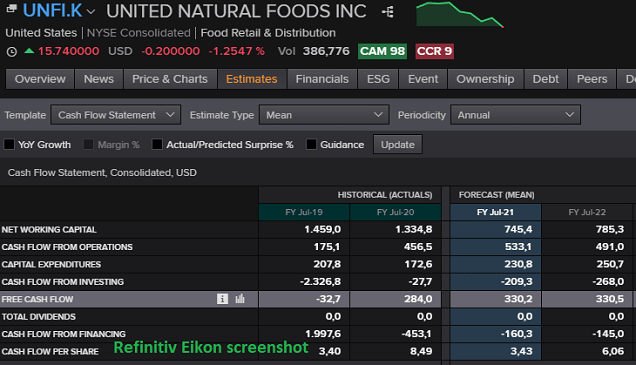Image resolution: width=636 pixels, height=365 pixels.
Task: Click the red CCR 9 badge
Action: (434, 51)
